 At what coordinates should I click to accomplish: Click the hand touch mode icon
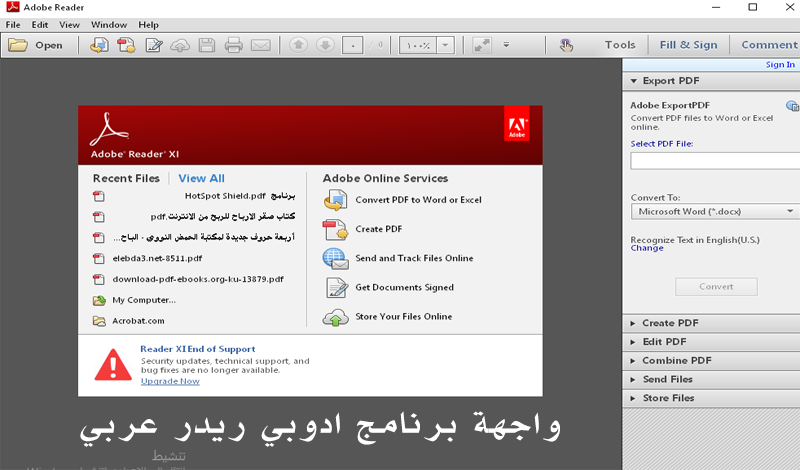tap(566, 45)
